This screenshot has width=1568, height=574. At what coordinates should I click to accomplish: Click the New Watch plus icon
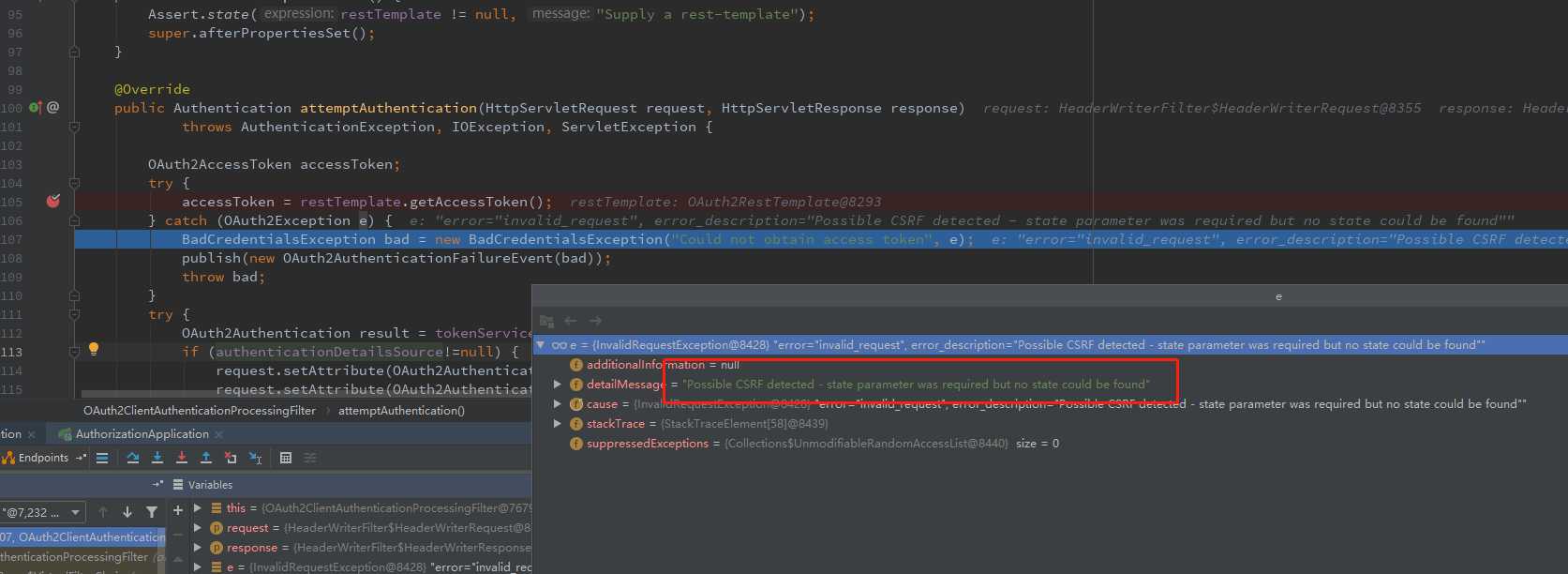178,510
